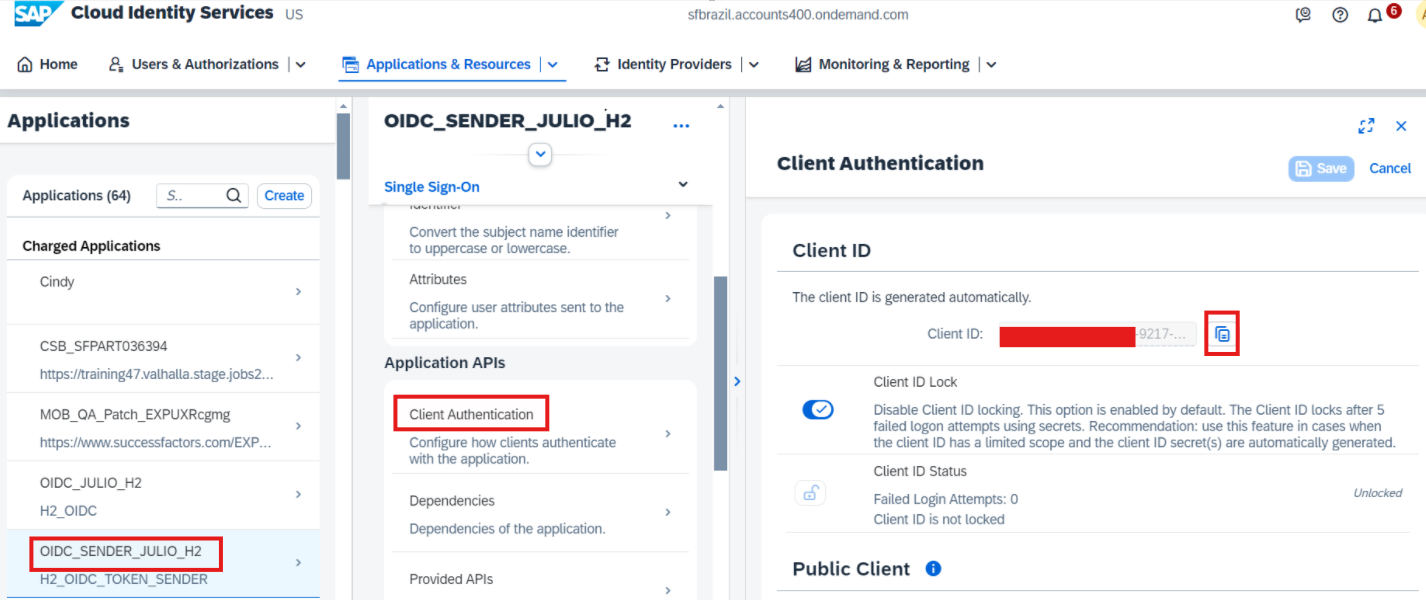Open the support headset icon

[1303, 15]
